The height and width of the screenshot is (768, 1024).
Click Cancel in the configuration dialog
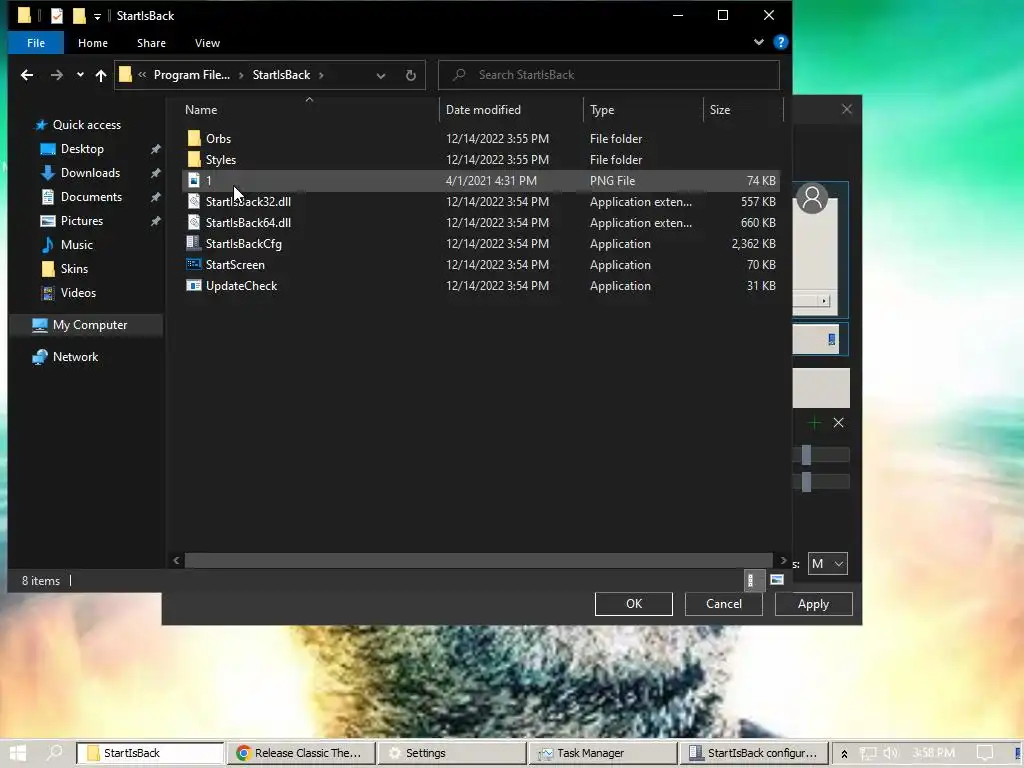(x=724, y=604)
